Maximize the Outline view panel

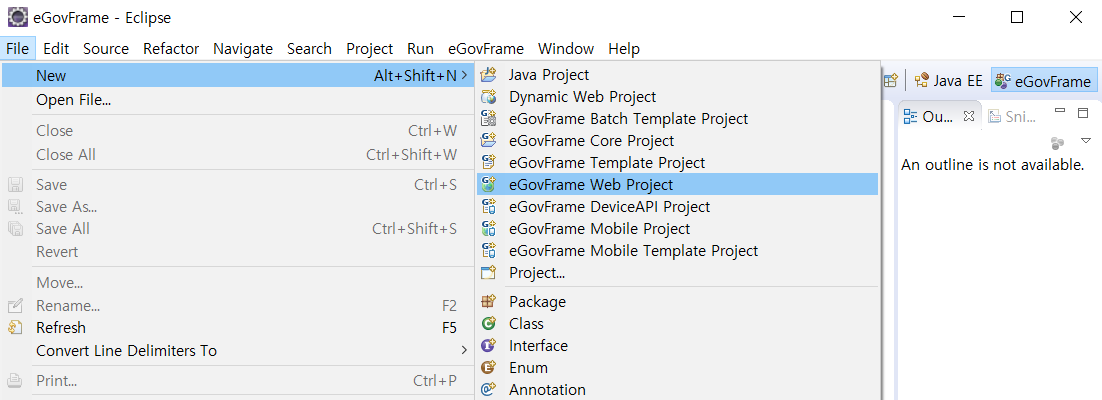1083,112
